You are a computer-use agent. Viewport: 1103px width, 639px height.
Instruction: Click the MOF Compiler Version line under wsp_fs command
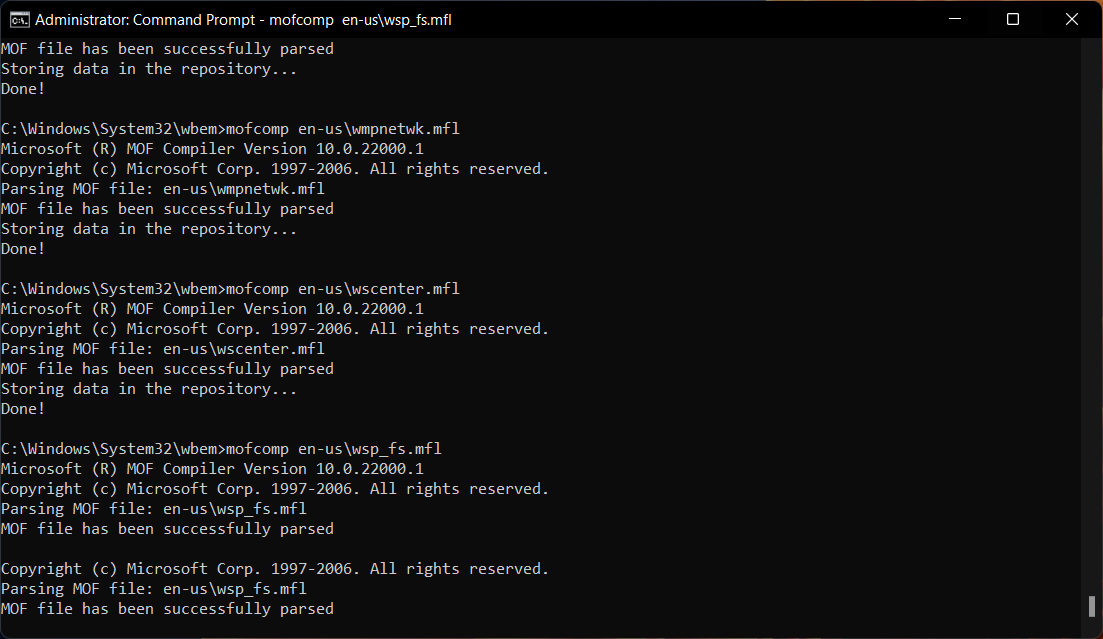tap(212, 469)
